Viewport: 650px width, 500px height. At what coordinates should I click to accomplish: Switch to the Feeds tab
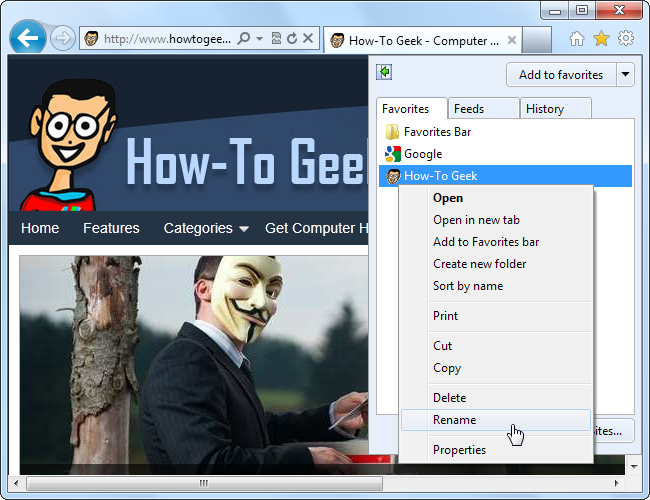pos(484,109)
